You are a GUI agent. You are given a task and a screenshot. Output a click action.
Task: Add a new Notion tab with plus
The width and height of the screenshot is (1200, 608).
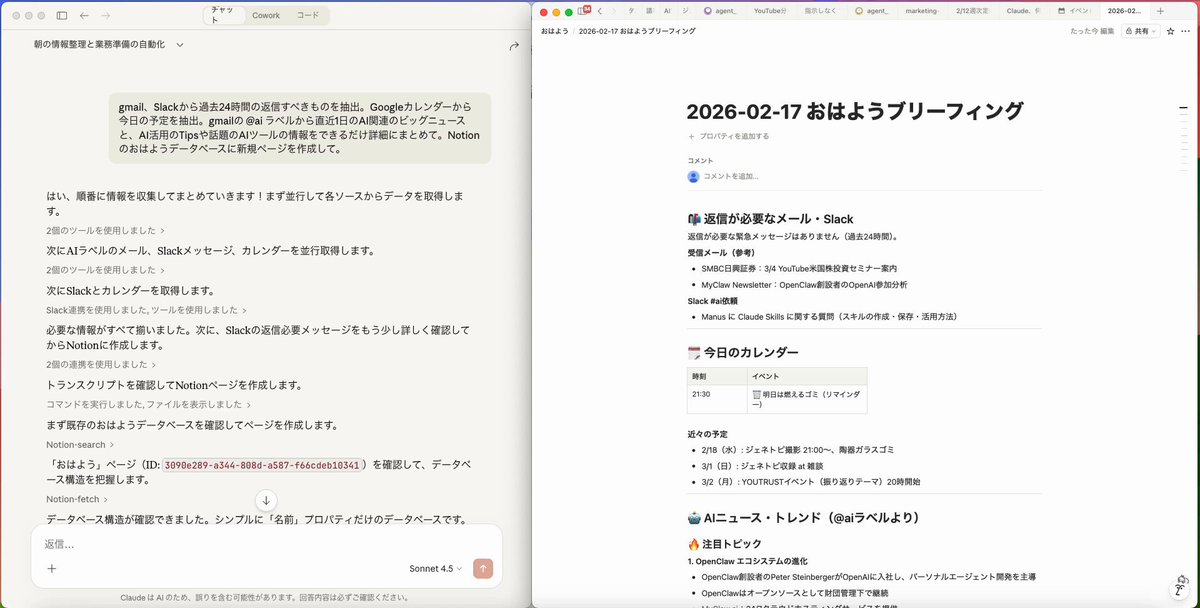click(x=1159, y=11)
